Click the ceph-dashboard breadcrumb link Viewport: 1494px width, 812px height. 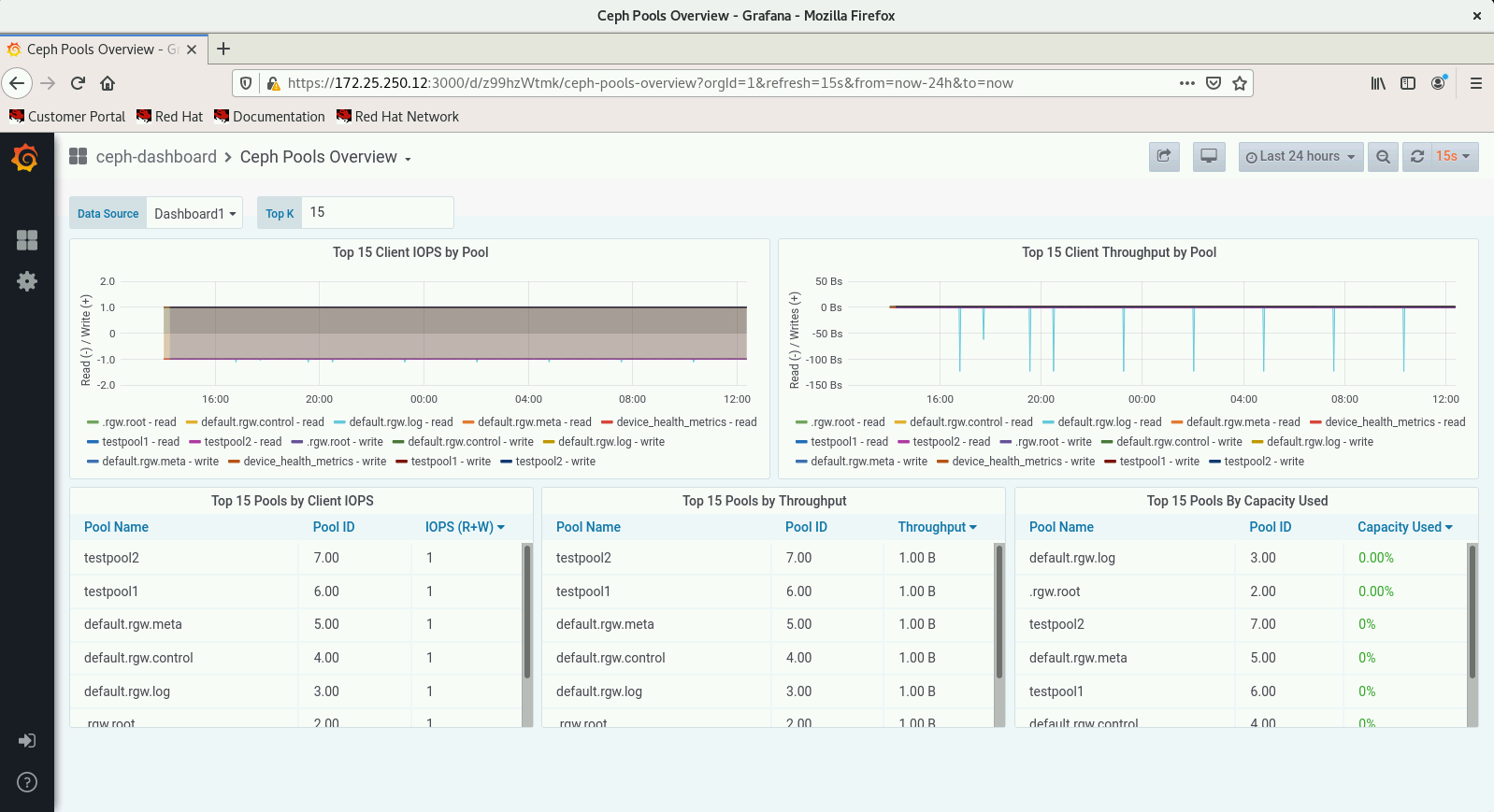156,157
